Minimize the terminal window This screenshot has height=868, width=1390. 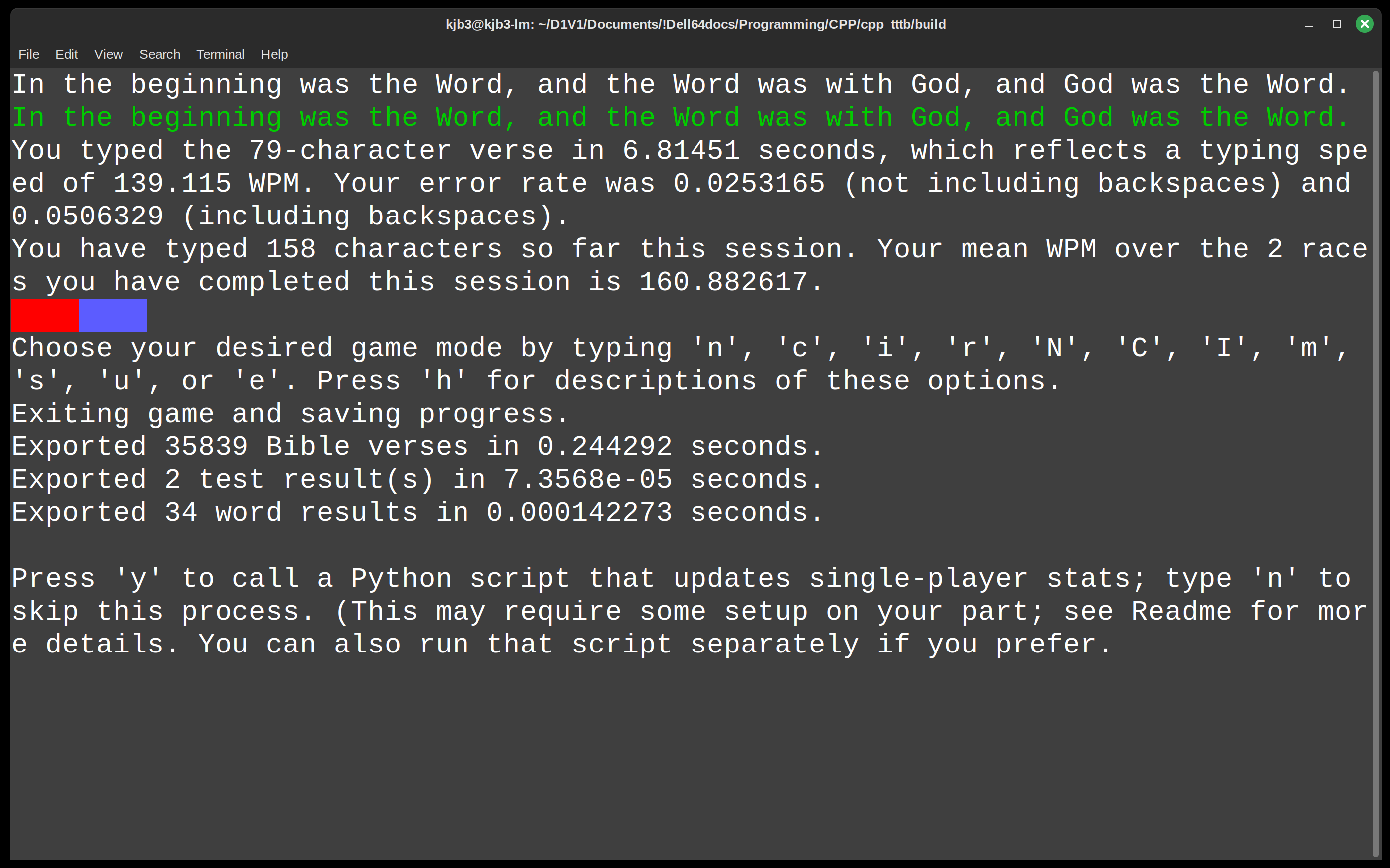click(x=1309, y=24)
